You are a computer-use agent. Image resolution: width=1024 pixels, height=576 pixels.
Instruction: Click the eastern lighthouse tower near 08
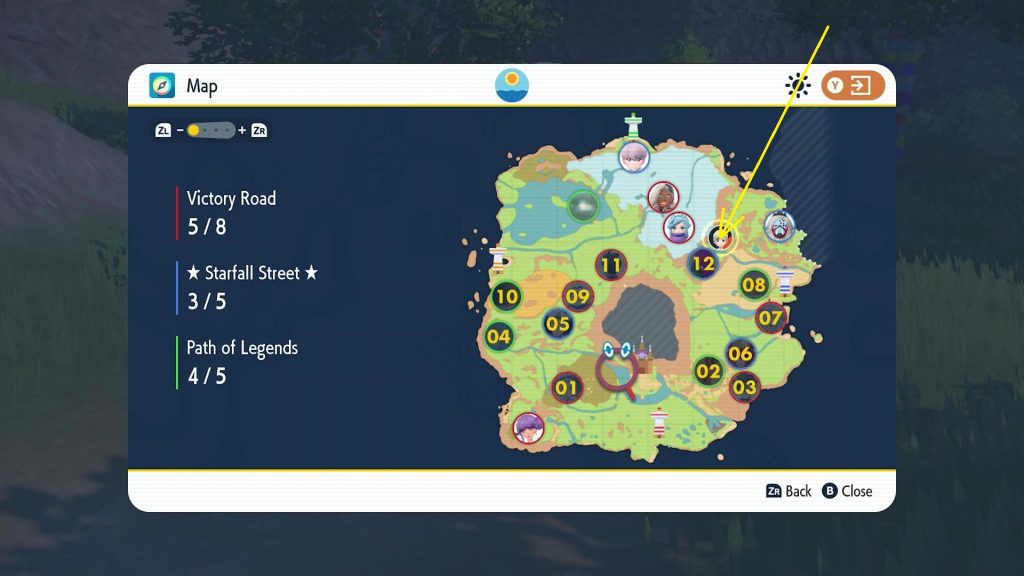pyautogui.click(x=785, y=281)
